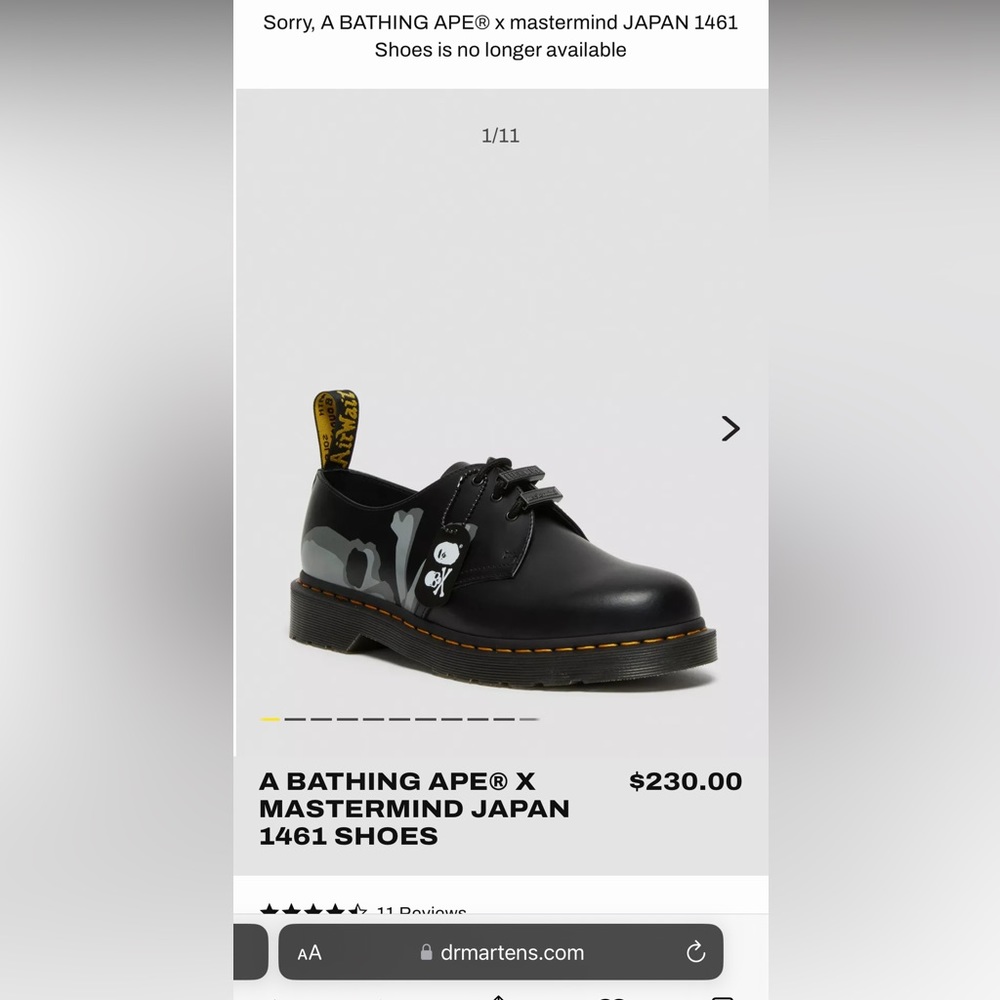Select the last gray carousel dash
1000x1000 pixels.
click(x=528, y=719)
